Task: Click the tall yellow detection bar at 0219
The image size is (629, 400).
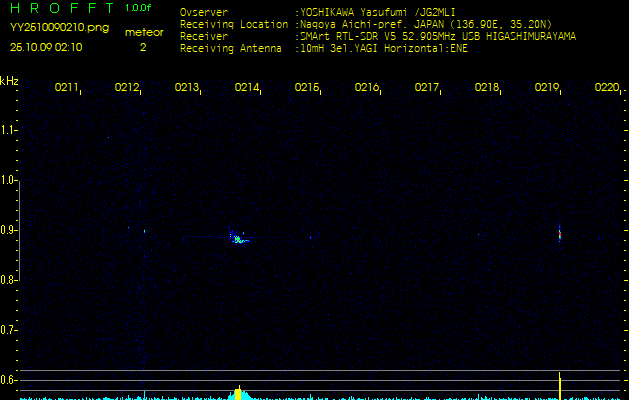Action: pos(560,386)
